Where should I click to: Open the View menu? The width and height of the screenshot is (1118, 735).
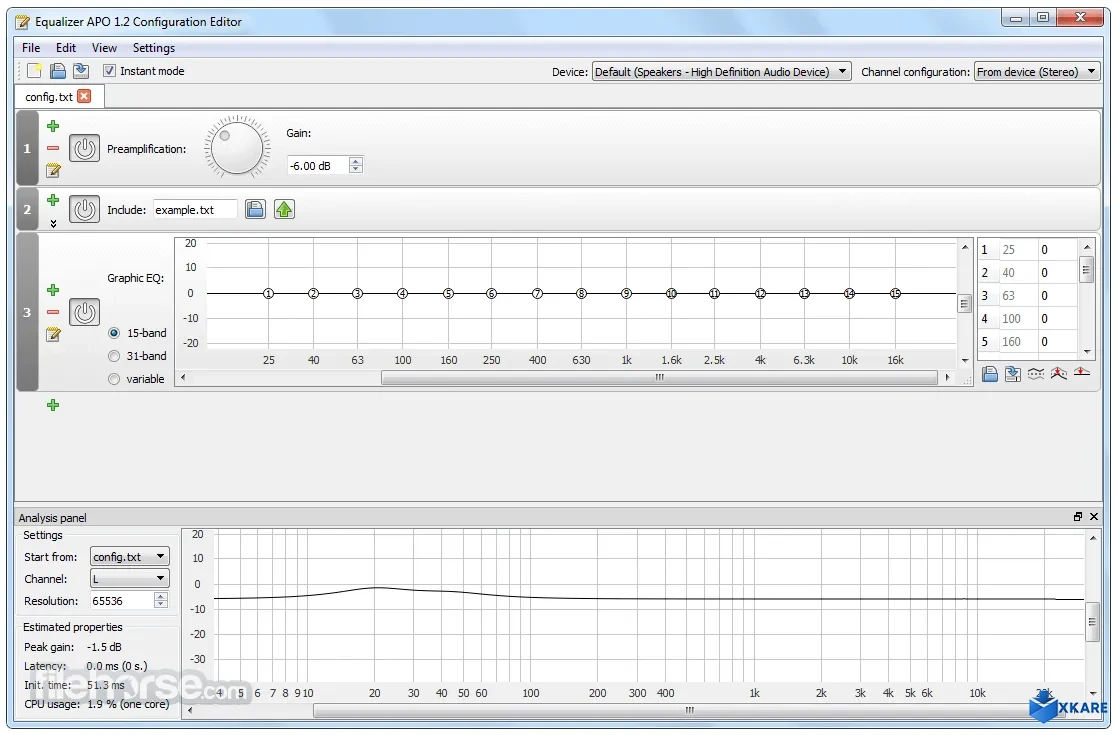tap(104, 48)
